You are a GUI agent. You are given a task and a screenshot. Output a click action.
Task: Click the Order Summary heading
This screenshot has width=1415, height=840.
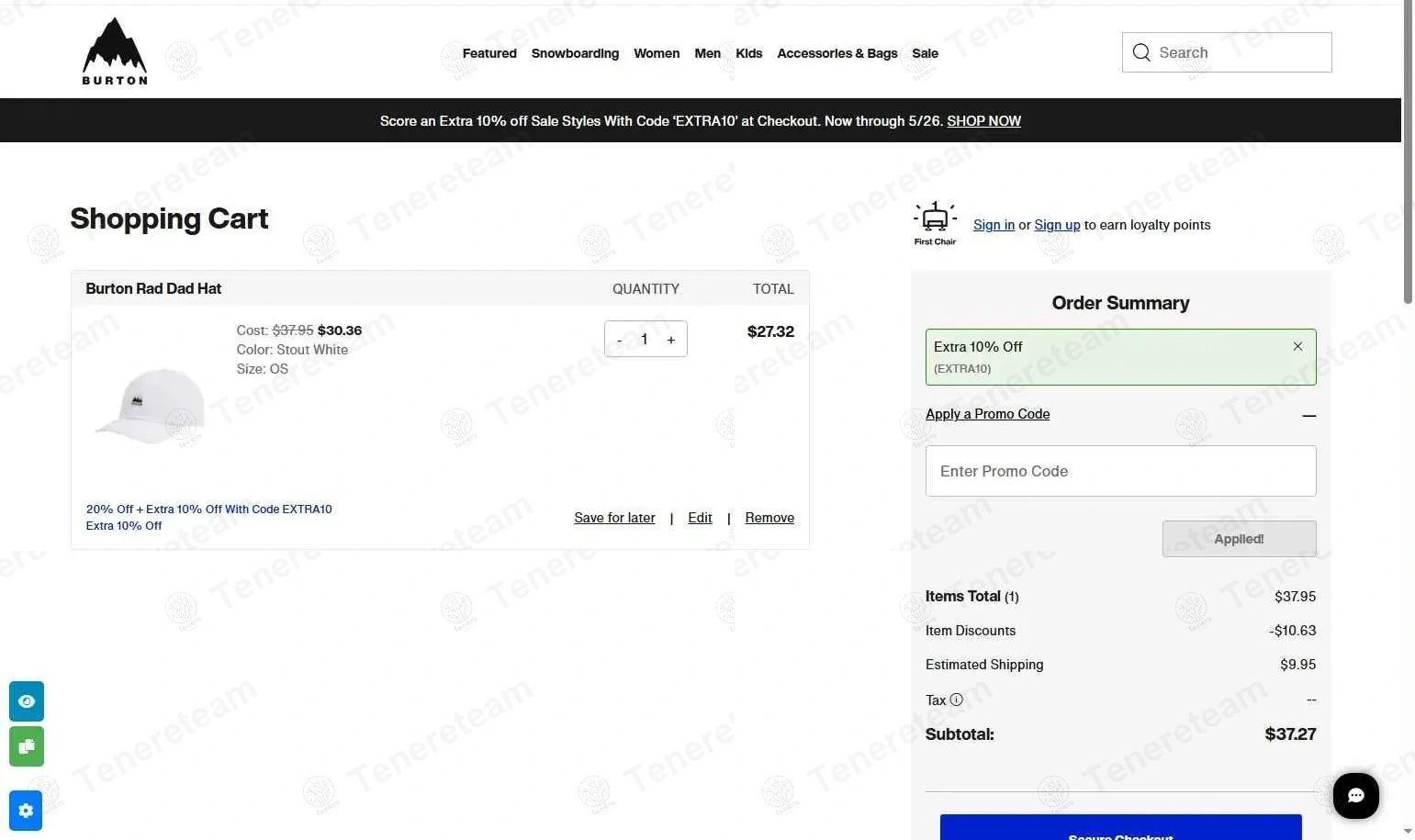[x=1120, y=303]
